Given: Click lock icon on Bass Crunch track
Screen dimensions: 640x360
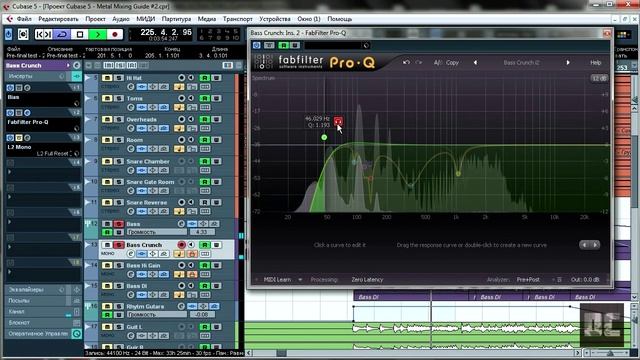Looking at the screenshot, I should coord(192,254).
